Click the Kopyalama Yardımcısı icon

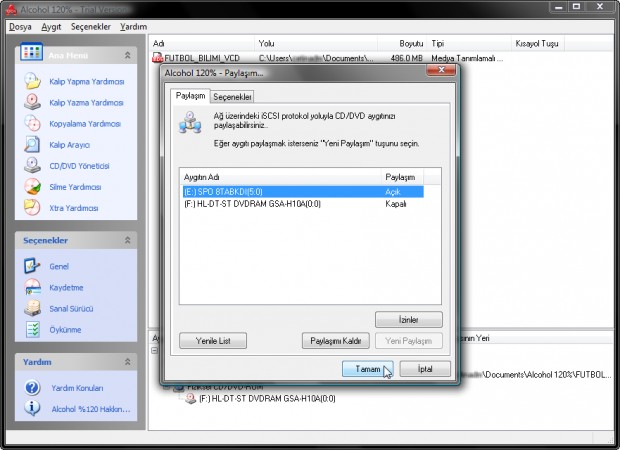click(x=32, y=123)
